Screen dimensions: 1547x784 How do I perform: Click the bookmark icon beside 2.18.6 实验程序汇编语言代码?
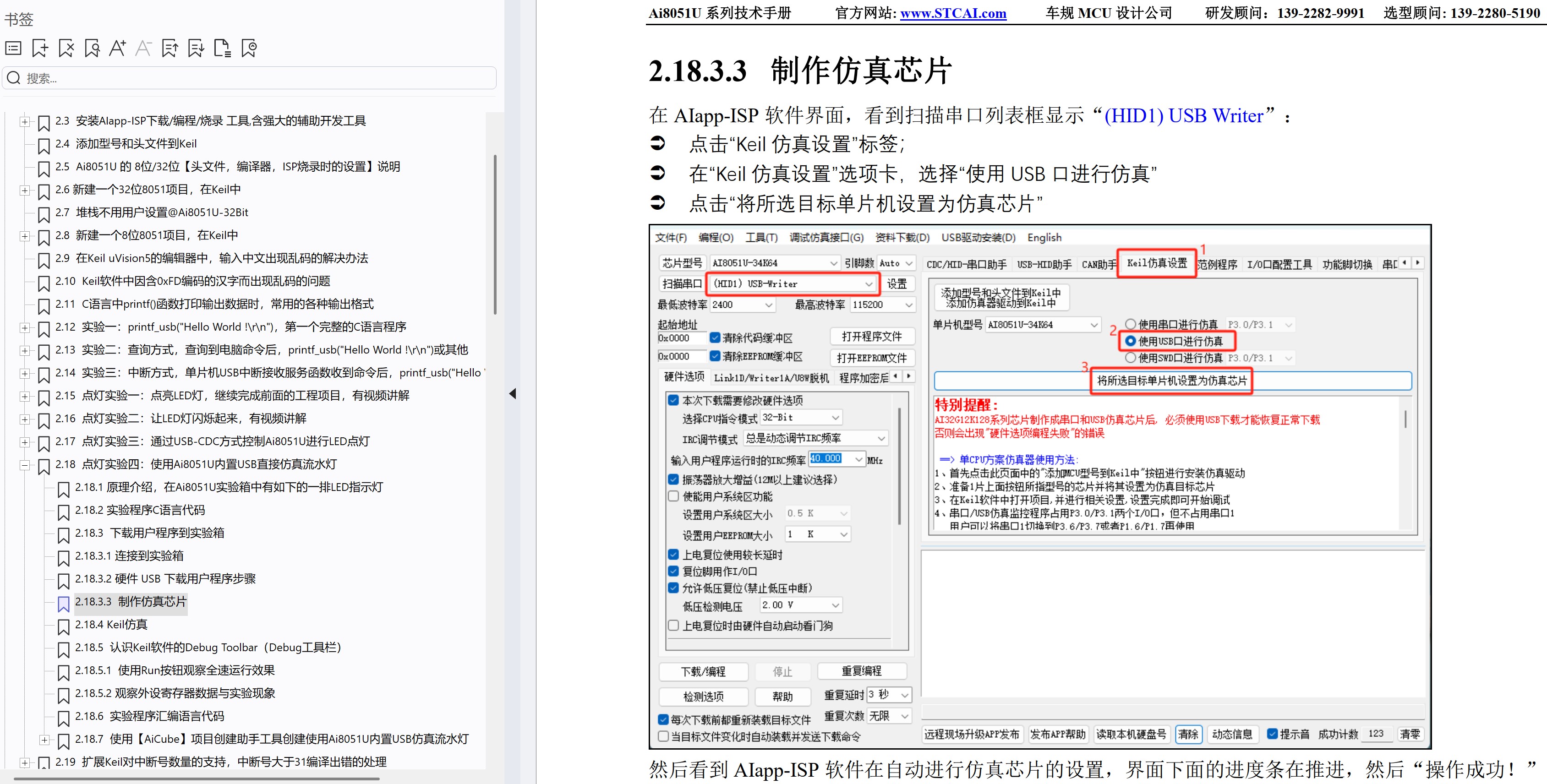tap(64, 718)
